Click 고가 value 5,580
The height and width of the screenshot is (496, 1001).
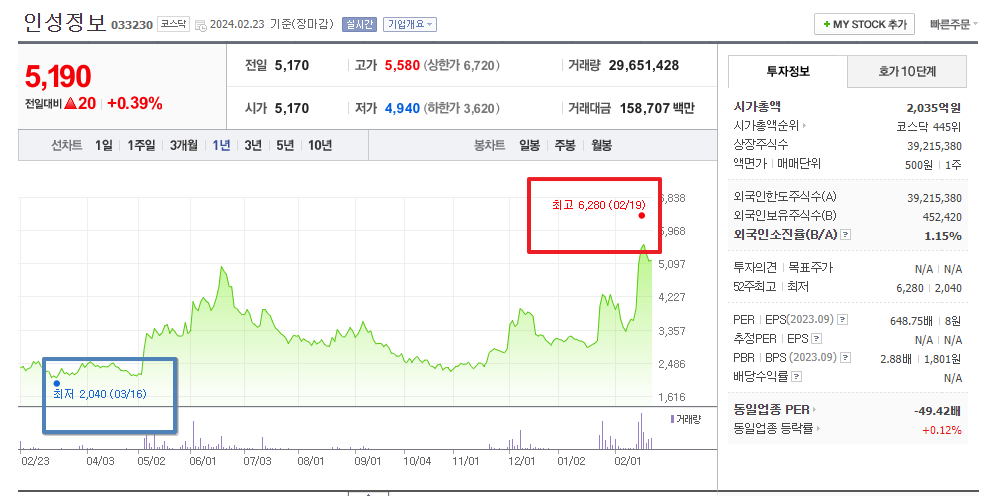tap(402, 65)
